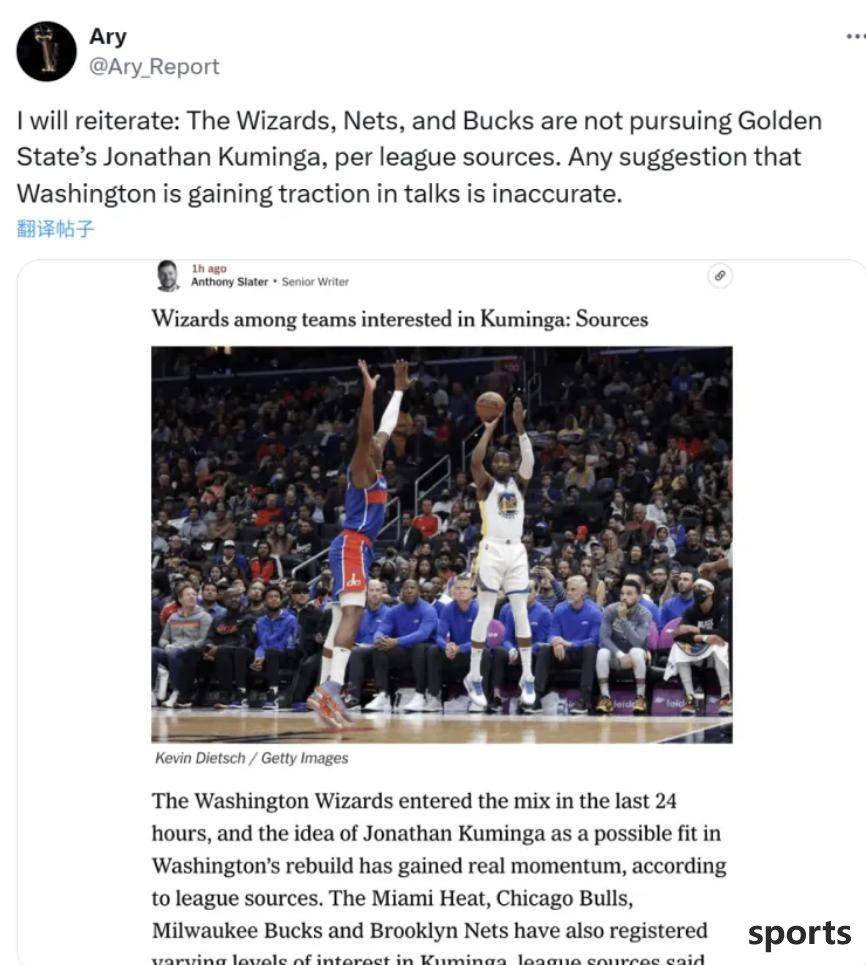Open the basketball game photo
Image resolution: width=866 pixels, height=965 pixels.
(x=442, y=545)
